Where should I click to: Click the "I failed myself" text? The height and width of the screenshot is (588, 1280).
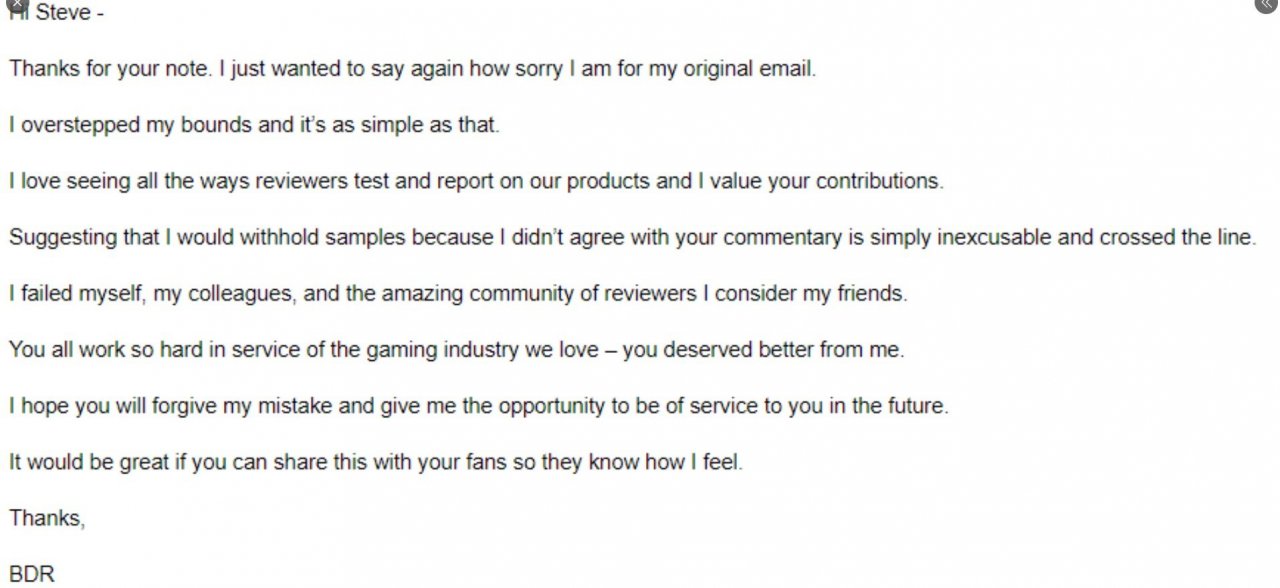click(x=66, y=295)
